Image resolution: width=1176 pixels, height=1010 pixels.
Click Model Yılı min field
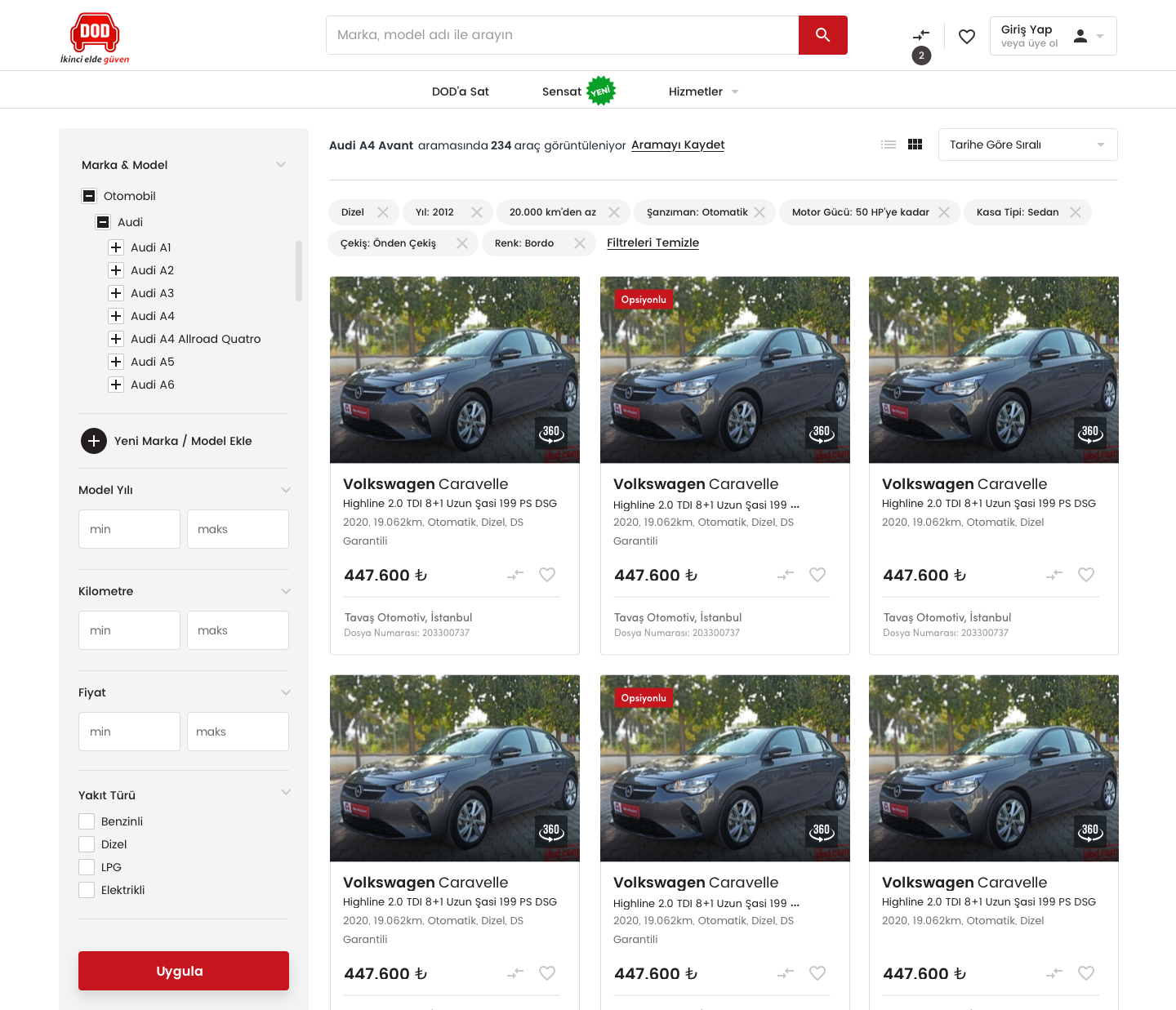(129, 529)
